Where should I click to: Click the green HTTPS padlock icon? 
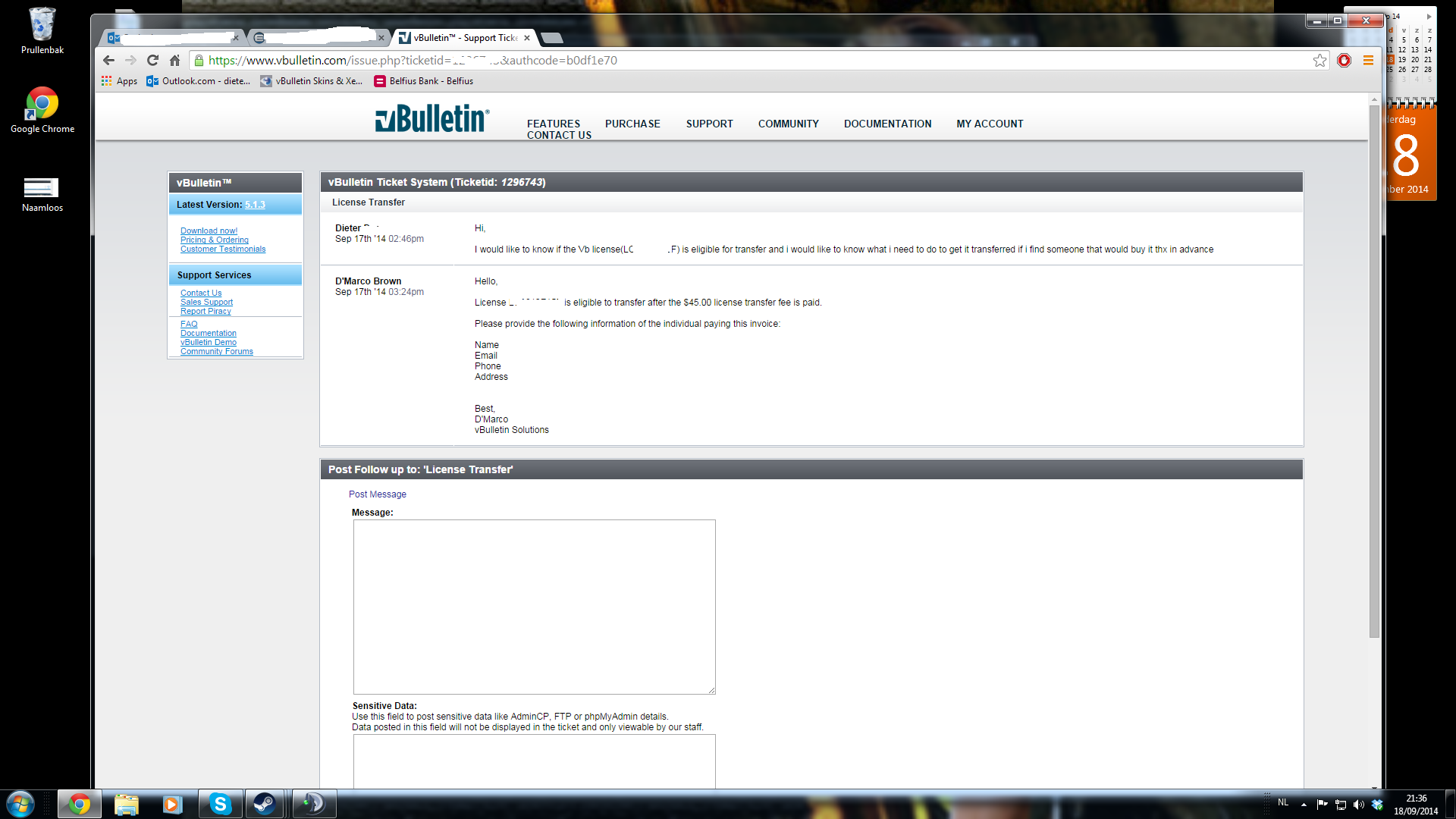click(199, 61)
